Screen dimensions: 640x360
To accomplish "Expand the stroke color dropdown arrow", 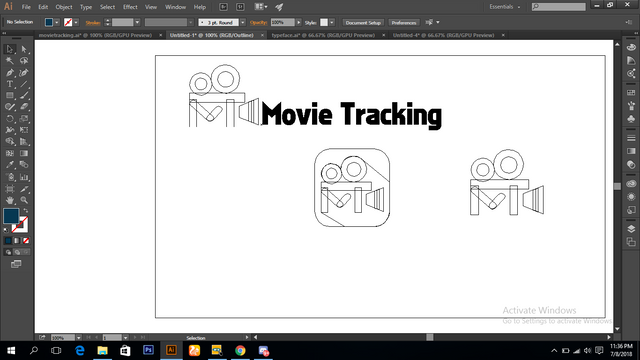I will click(x=76, y=22).
